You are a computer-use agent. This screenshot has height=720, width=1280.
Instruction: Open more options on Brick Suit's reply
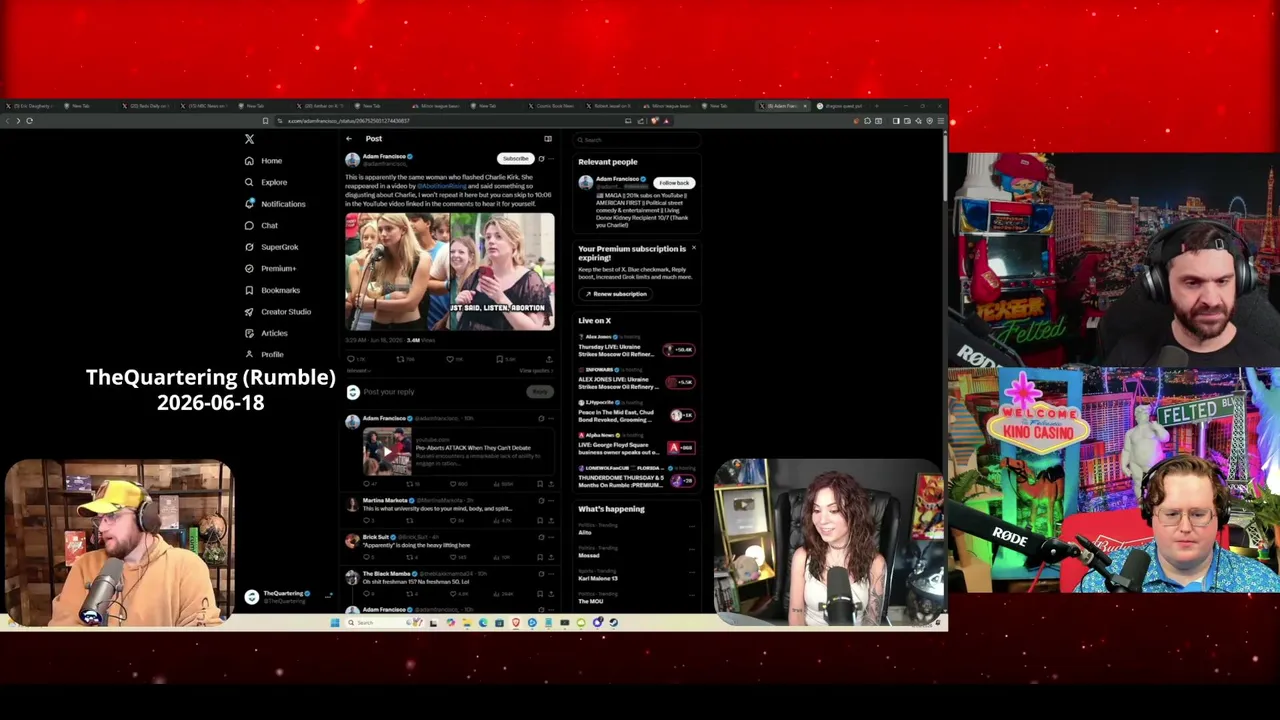[551, 537]
